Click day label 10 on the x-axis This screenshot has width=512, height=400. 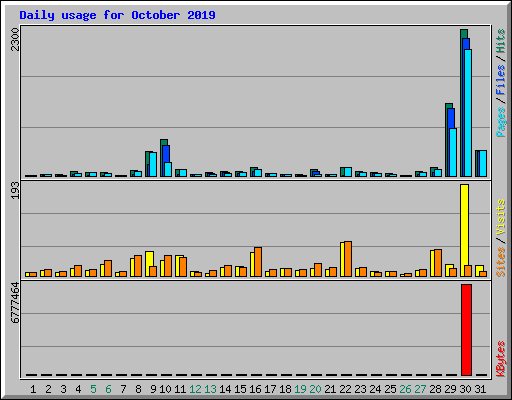[165, 389]
